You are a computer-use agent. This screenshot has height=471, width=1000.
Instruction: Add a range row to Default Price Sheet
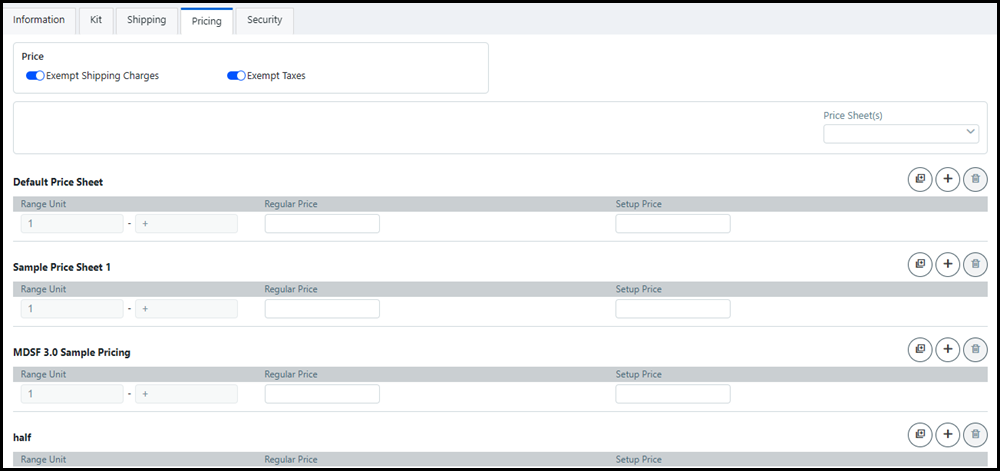point(947,180)
